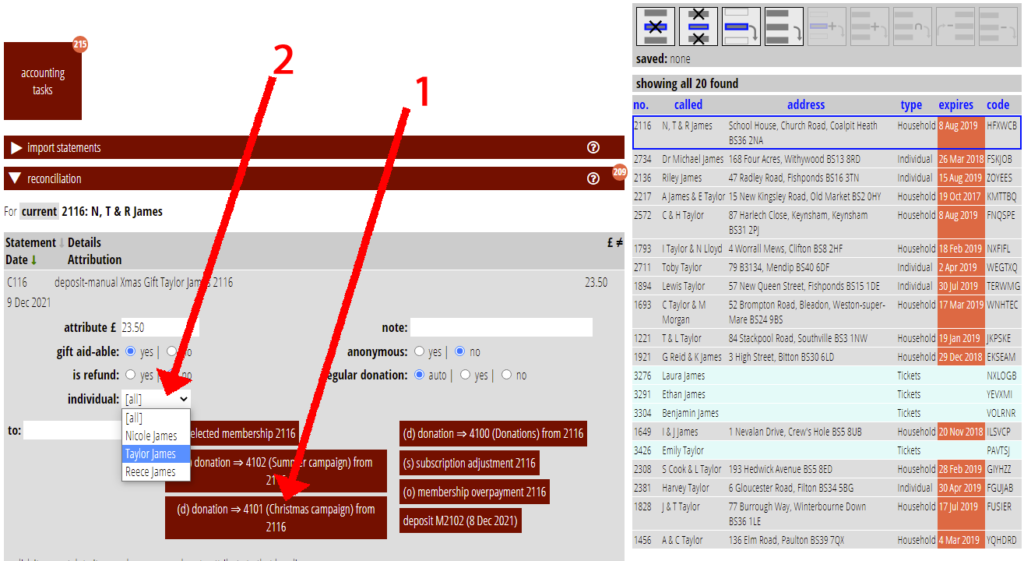Set regular donation to yes
This screenshot has width=1024, height=561.
[x=465, y=375]
